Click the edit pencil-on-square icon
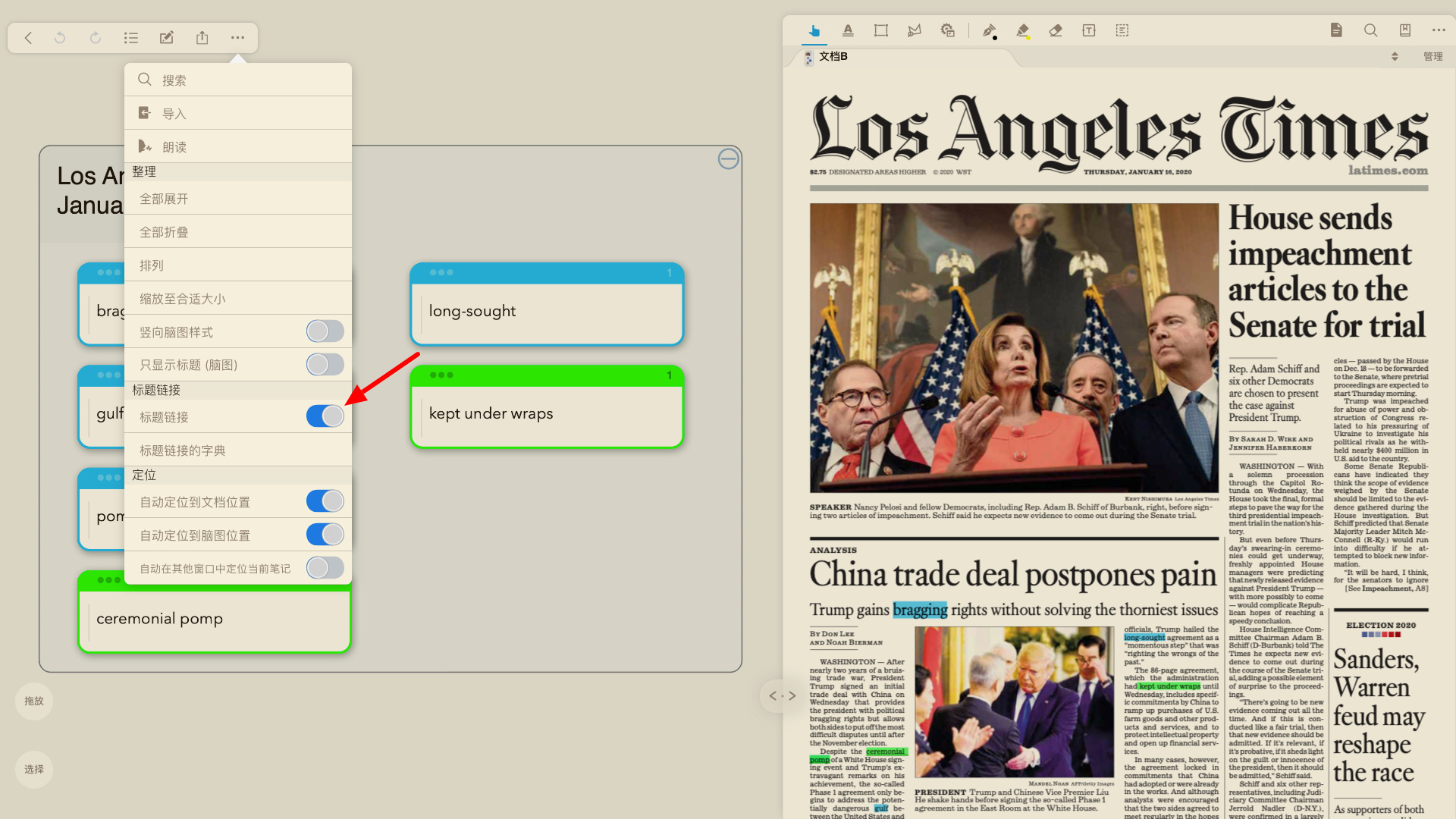This screenshot has height=819, width=1456. point(166,37)
